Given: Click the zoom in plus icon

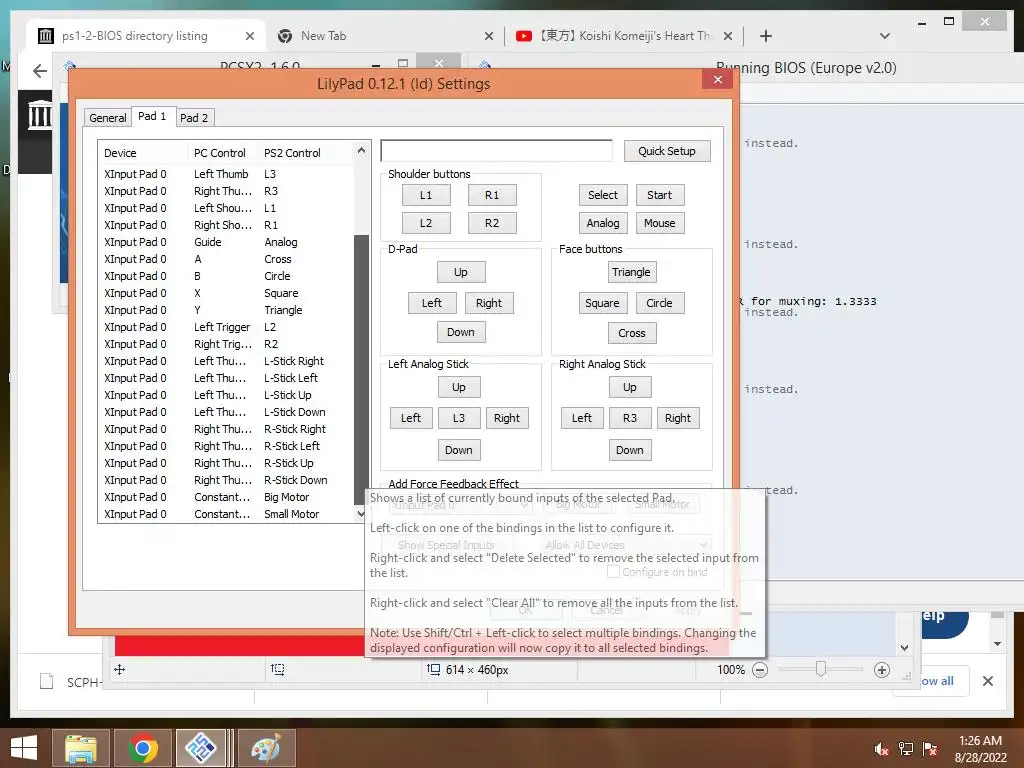Looking at the screenshot, I should tap(882, 670).
